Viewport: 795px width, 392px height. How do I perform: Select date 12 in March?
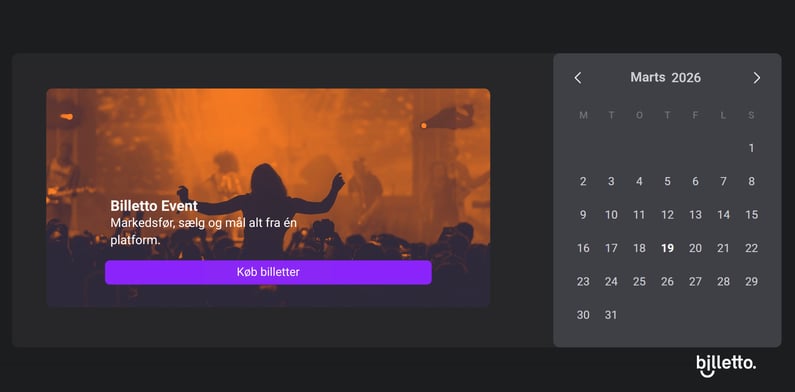click(667, 215)
